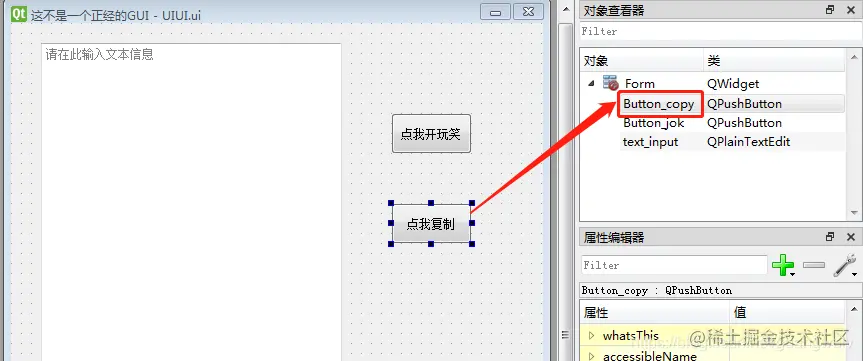This screenshot has height=361, width=863.
Task: Click into the 请在此输入文本信息 text area
Action: tap(192, 202)
